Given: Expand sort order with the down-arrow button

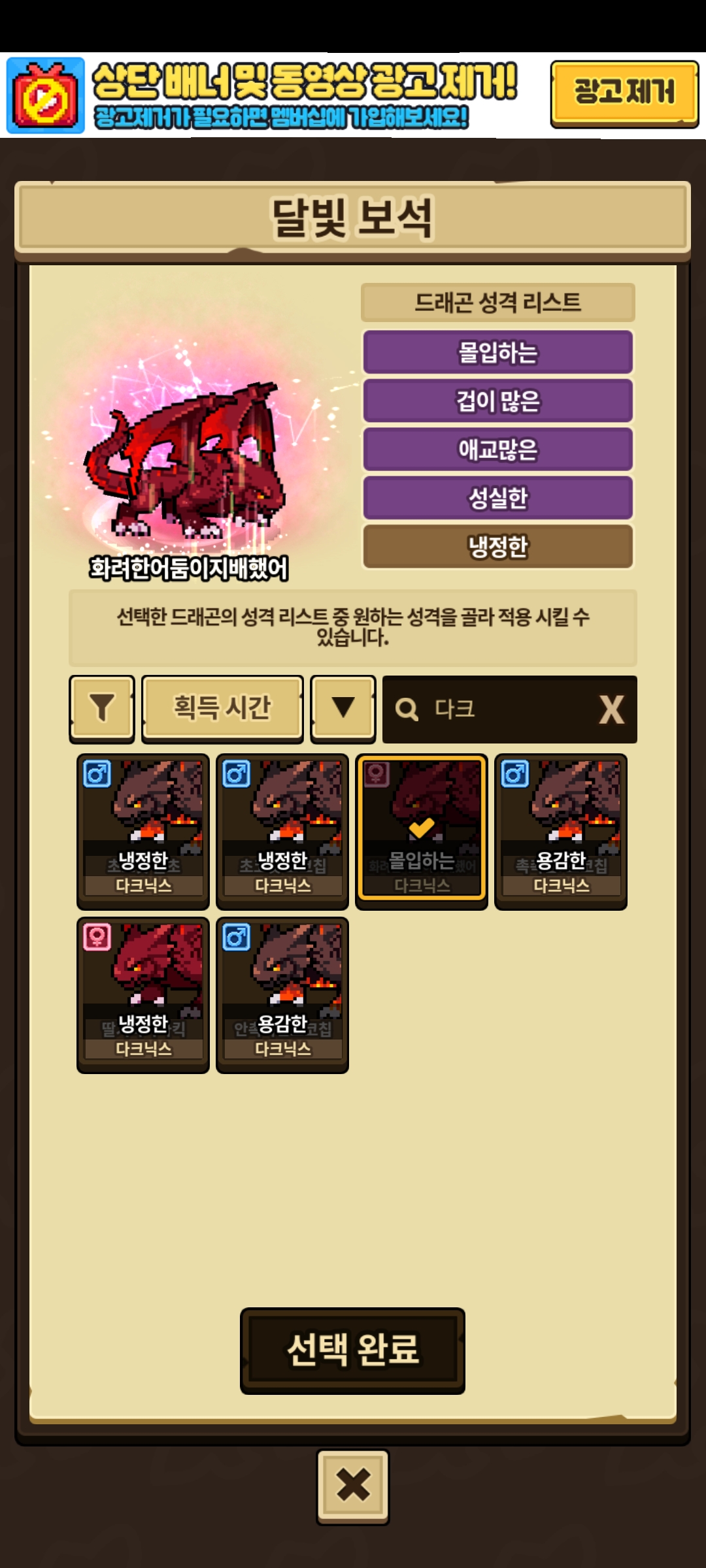Looking at the screenshot, I should pos(343,709).
